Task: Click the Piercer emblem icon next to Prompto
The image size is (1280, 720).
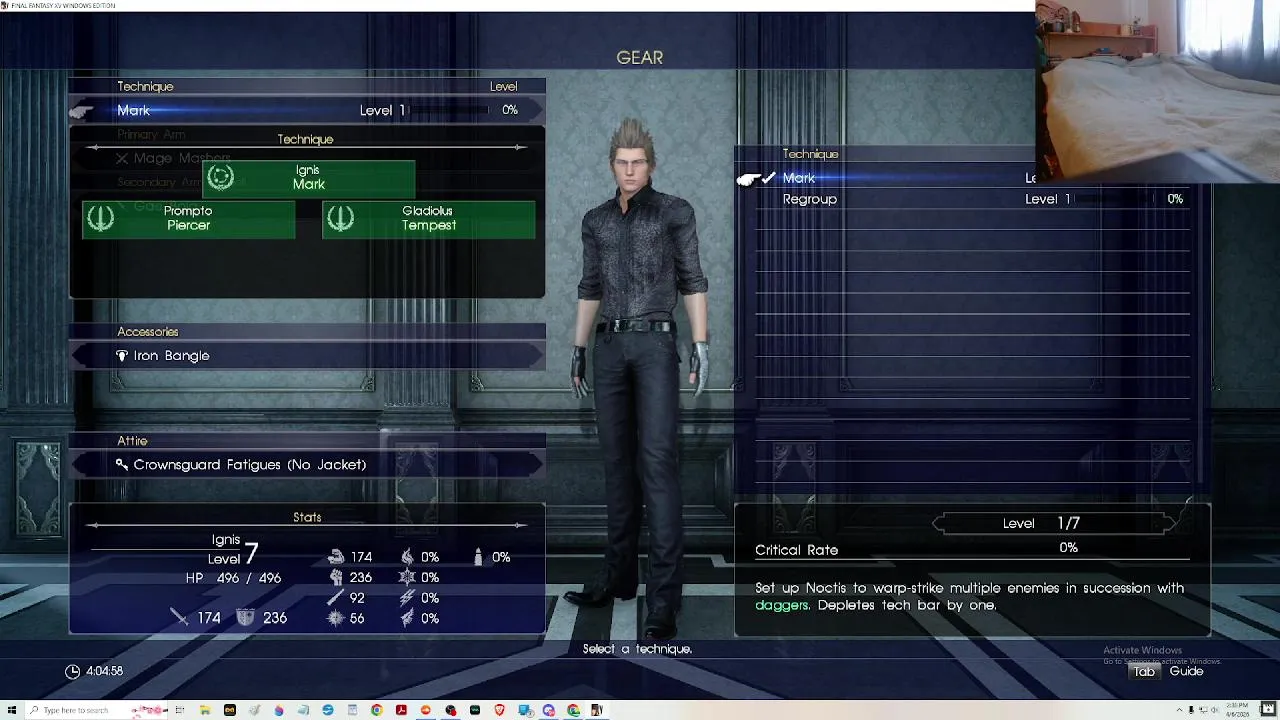Action: (101, 218)
